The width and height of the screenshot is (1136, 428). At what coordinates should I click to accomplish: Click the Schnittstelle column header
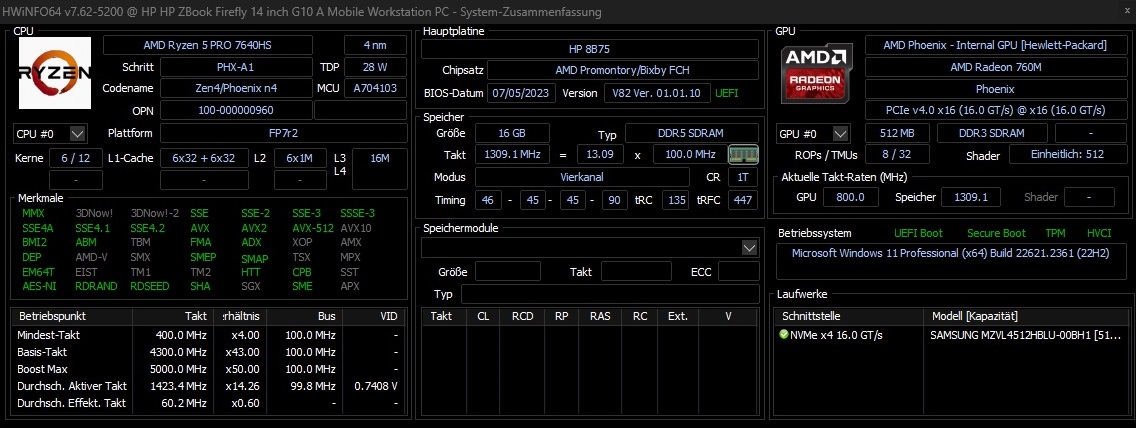[850, 316]
